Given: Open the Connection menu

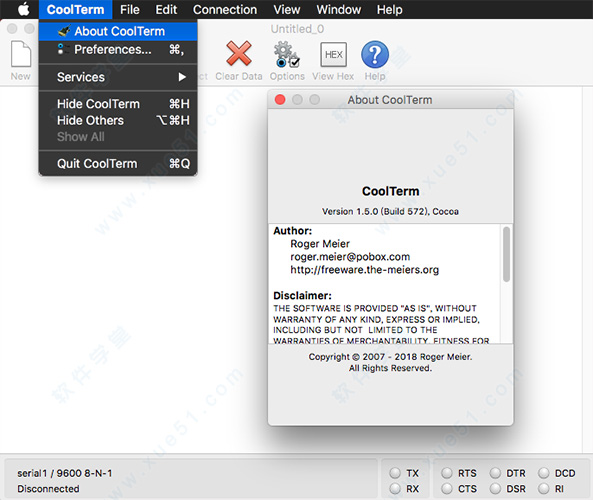Looking at the screenshot, I should click(225, 9).
